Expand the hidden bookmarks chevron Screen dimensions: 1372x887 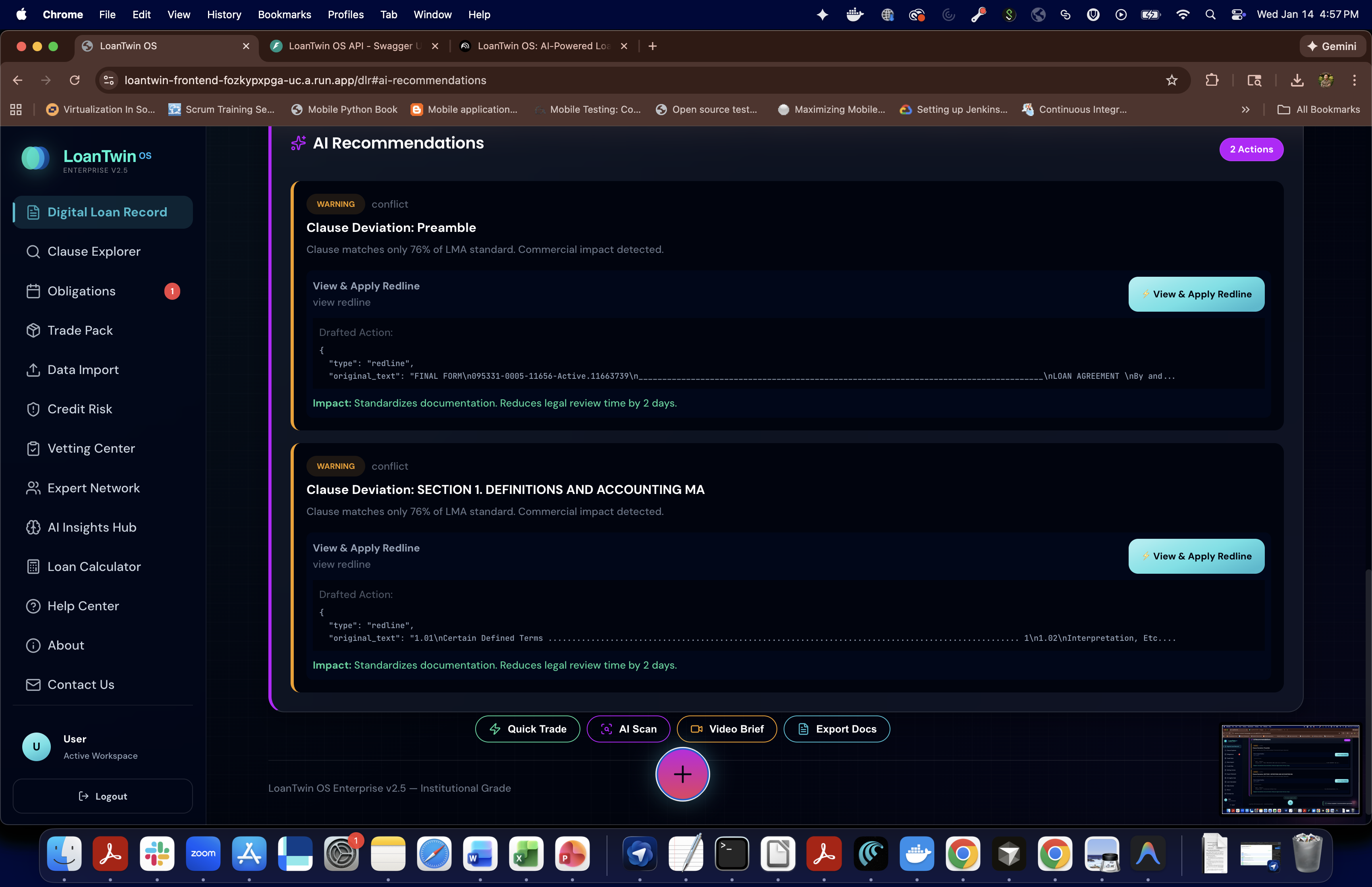1245,110
